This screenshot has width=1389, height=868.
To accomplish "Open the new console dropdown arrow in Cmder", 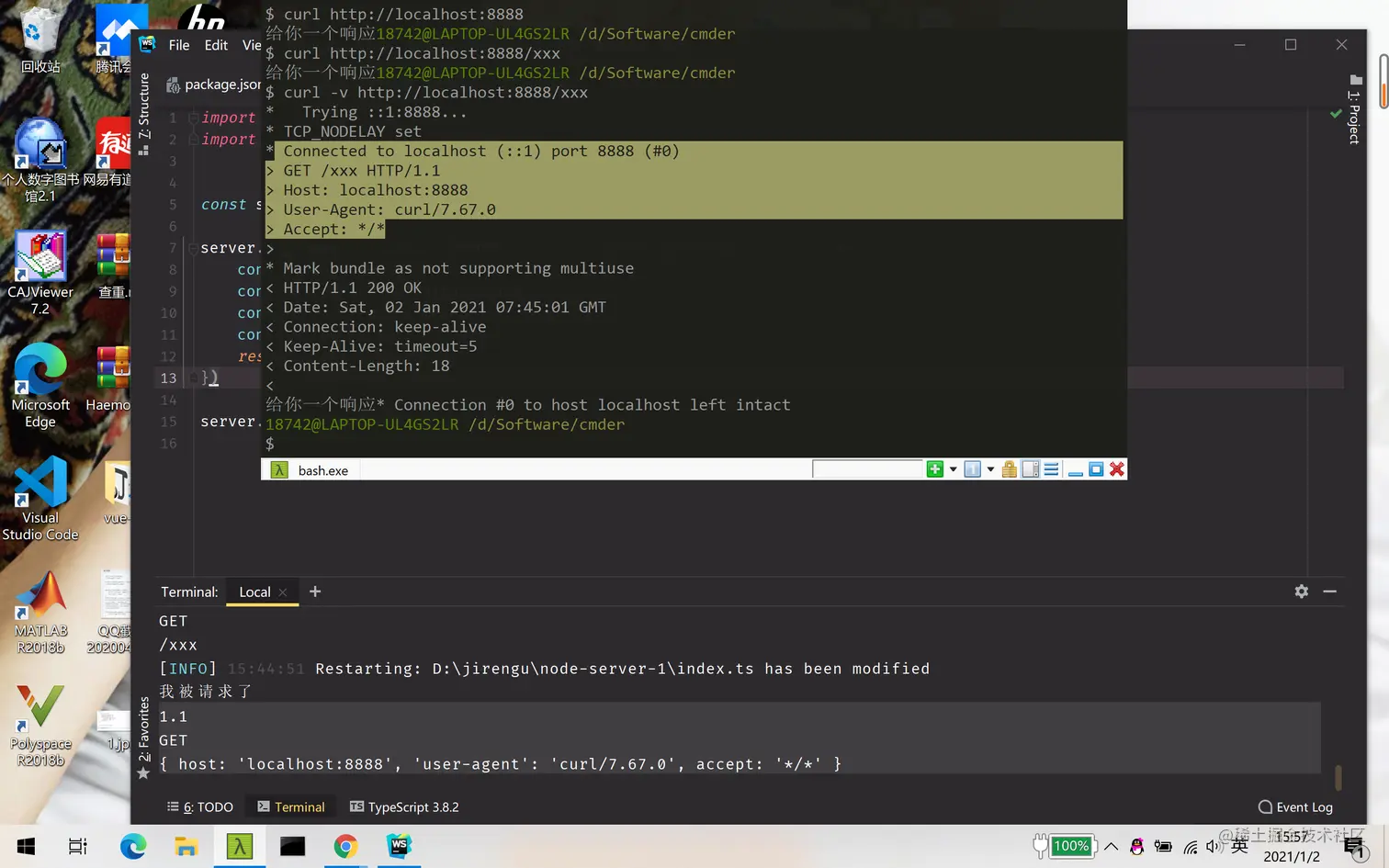I will pyautogui.click(x=953, y=469).
